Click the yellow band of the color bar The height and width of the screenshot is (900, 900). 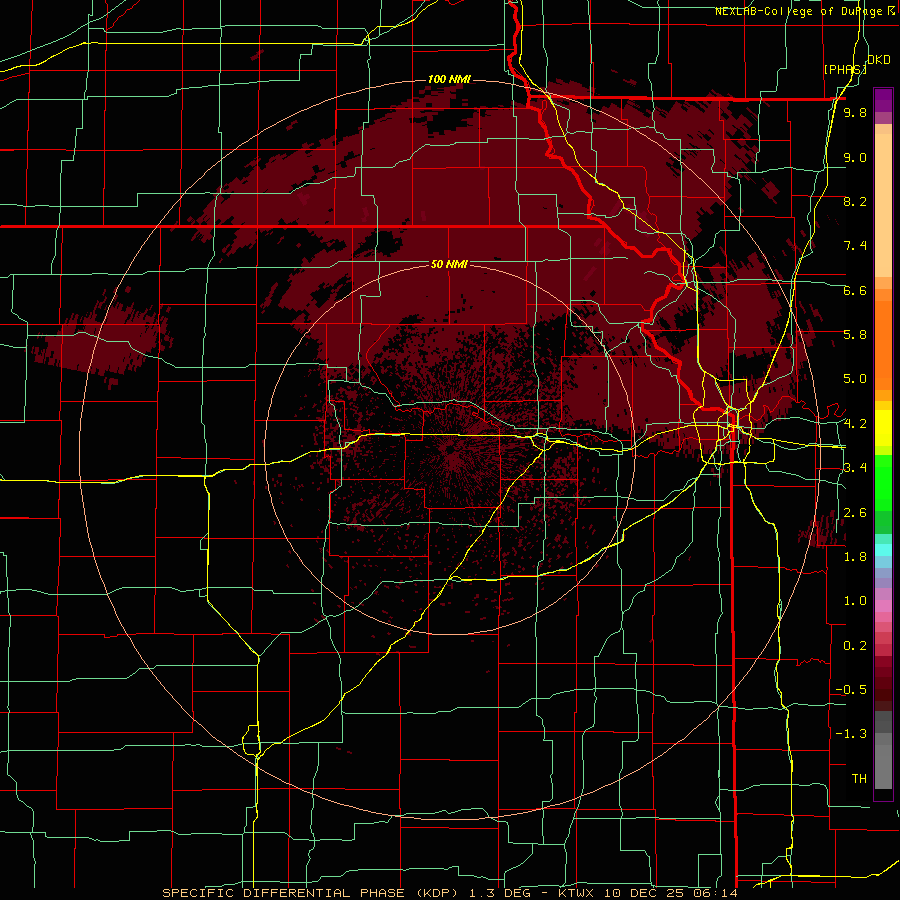[x=883, y=428]
